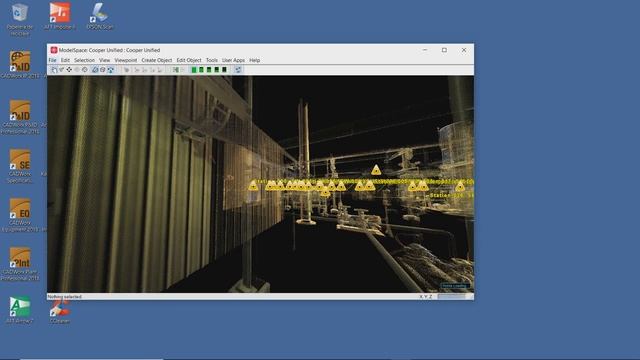Pick the rightmost yellow station triangle near tank
This screenshot has width=640, height=360.
[x=460, y=186]
